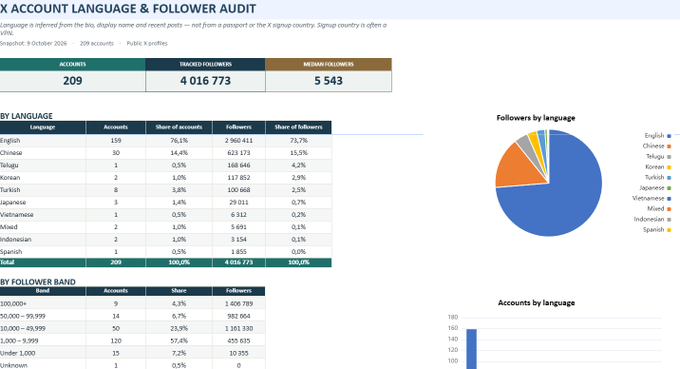Select the Chinese row label in language table
Image resolution: width=680 pixels, height=369 pixels.
point(11,153)
